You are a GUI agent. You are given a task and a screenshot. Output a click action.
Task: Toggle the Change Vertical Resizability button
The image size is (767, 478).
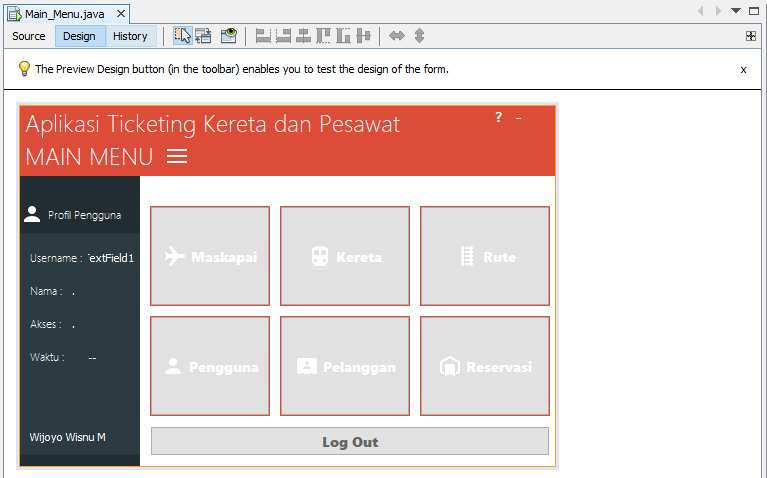(x=419, y=36)
